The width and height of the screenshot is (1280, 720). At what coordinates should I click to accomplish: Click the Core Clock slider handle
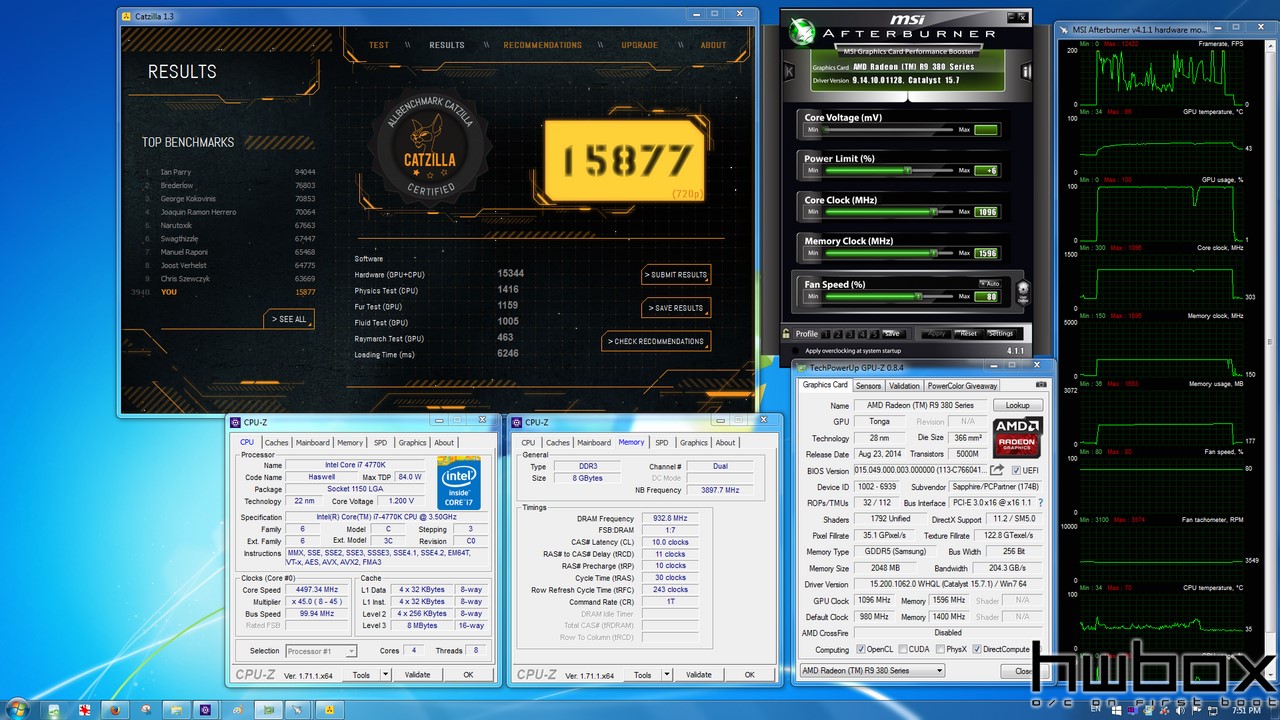tap(934, 212)
